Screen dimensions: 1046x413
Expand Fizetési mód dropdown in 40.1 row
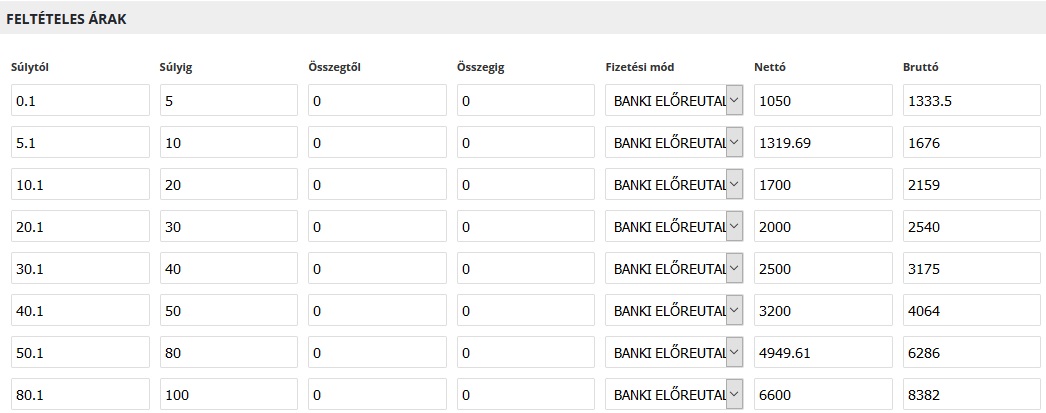pos(674,310)
